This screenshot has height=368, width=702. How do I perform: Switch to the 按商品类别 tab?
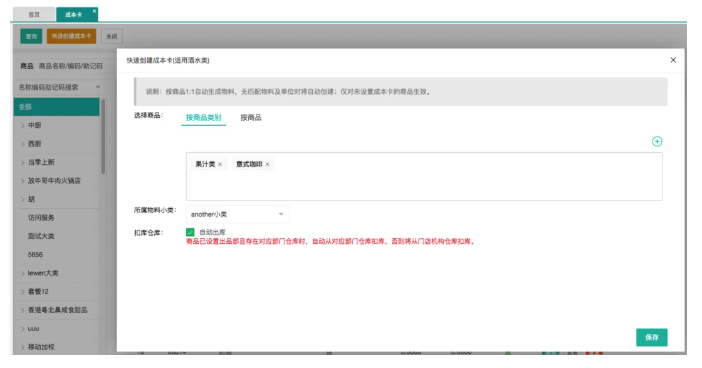[x=203, y=117]
